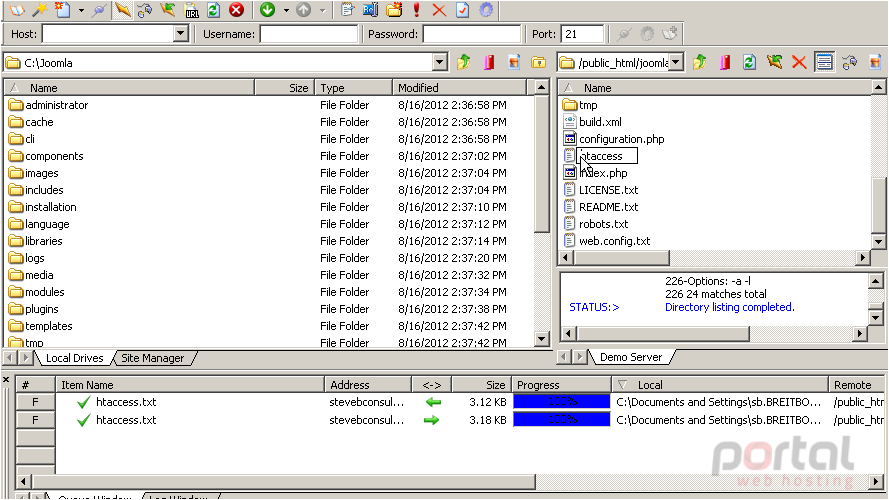This screenshot has width=889, height=500.
Task: Click the New document icon in toolbar
Action: 62,10
